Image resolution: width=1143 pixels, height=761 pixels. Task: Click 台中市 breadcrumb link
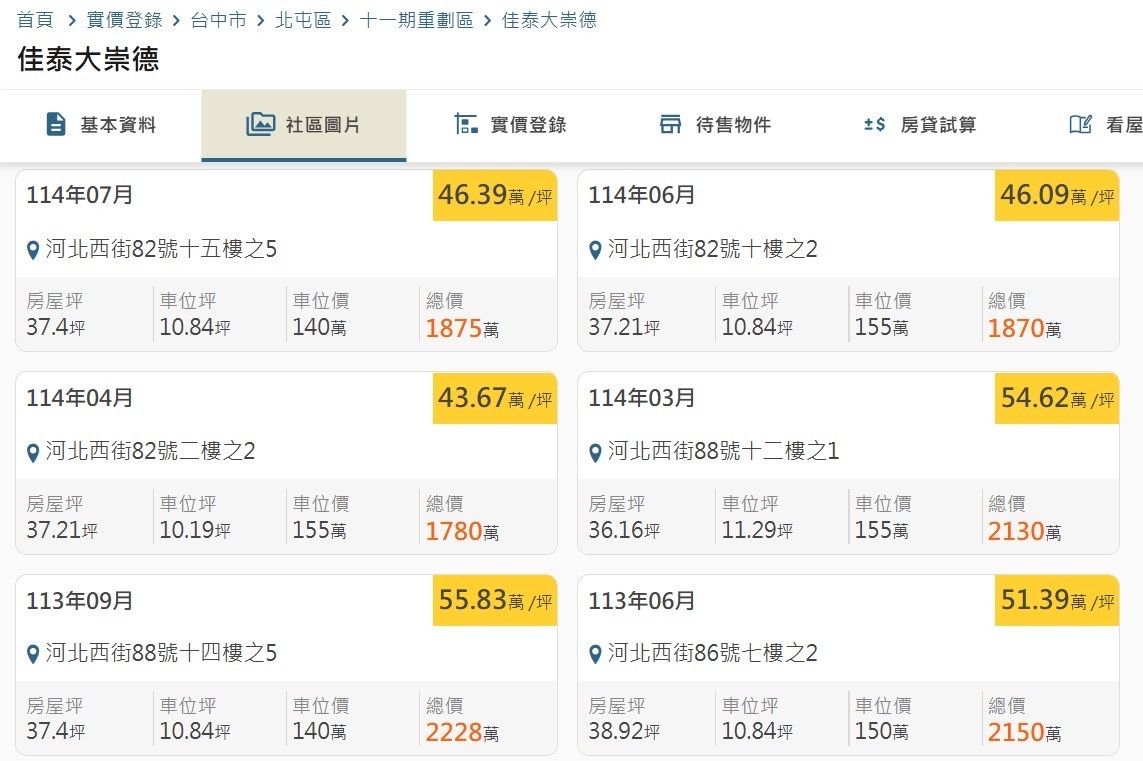218,20
